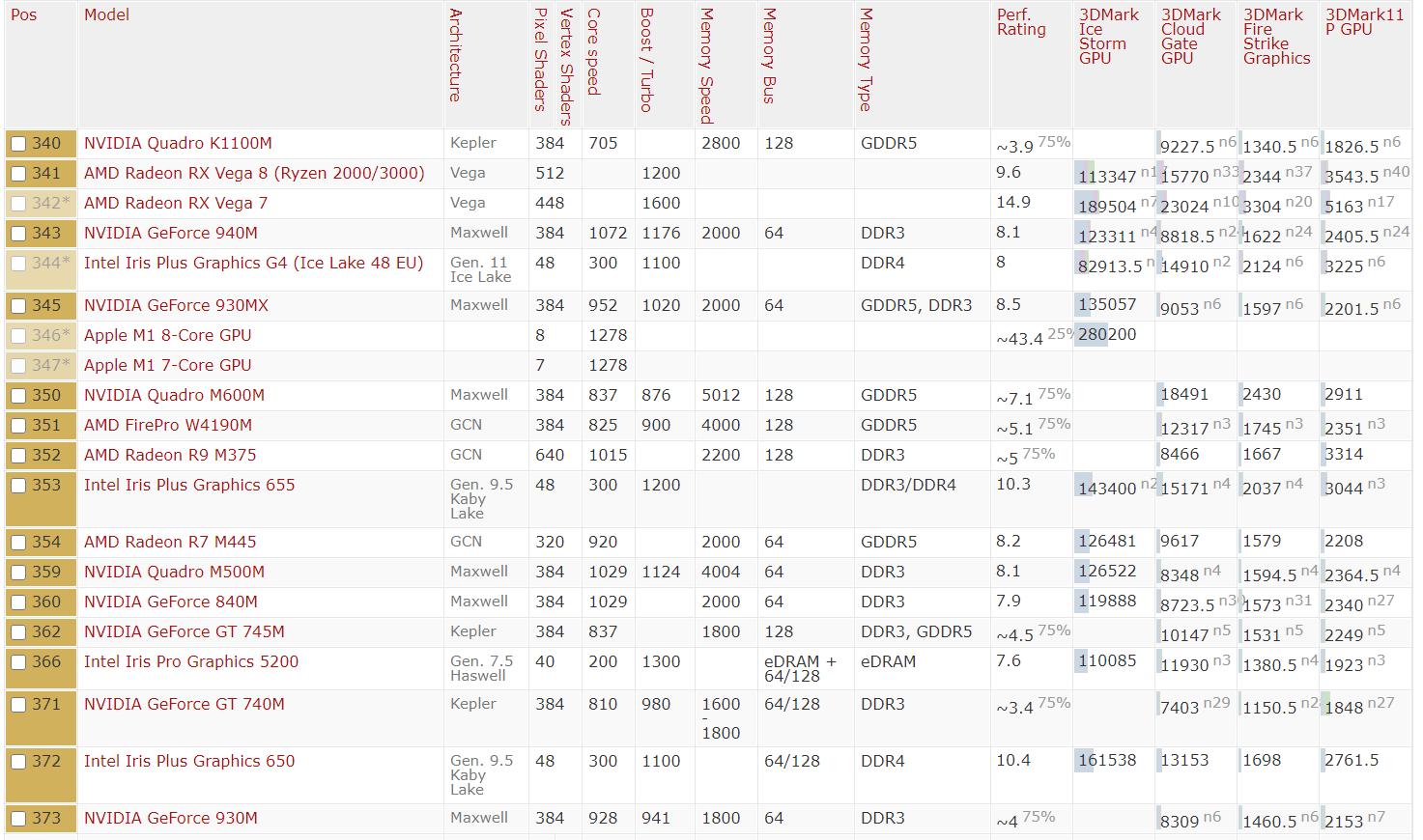The width and height of the screenshot is (1423, 840).
Task: Select the AMD Radeon R7 M445 checkbox
Action: pyautogui.click(x=18, y=543)
